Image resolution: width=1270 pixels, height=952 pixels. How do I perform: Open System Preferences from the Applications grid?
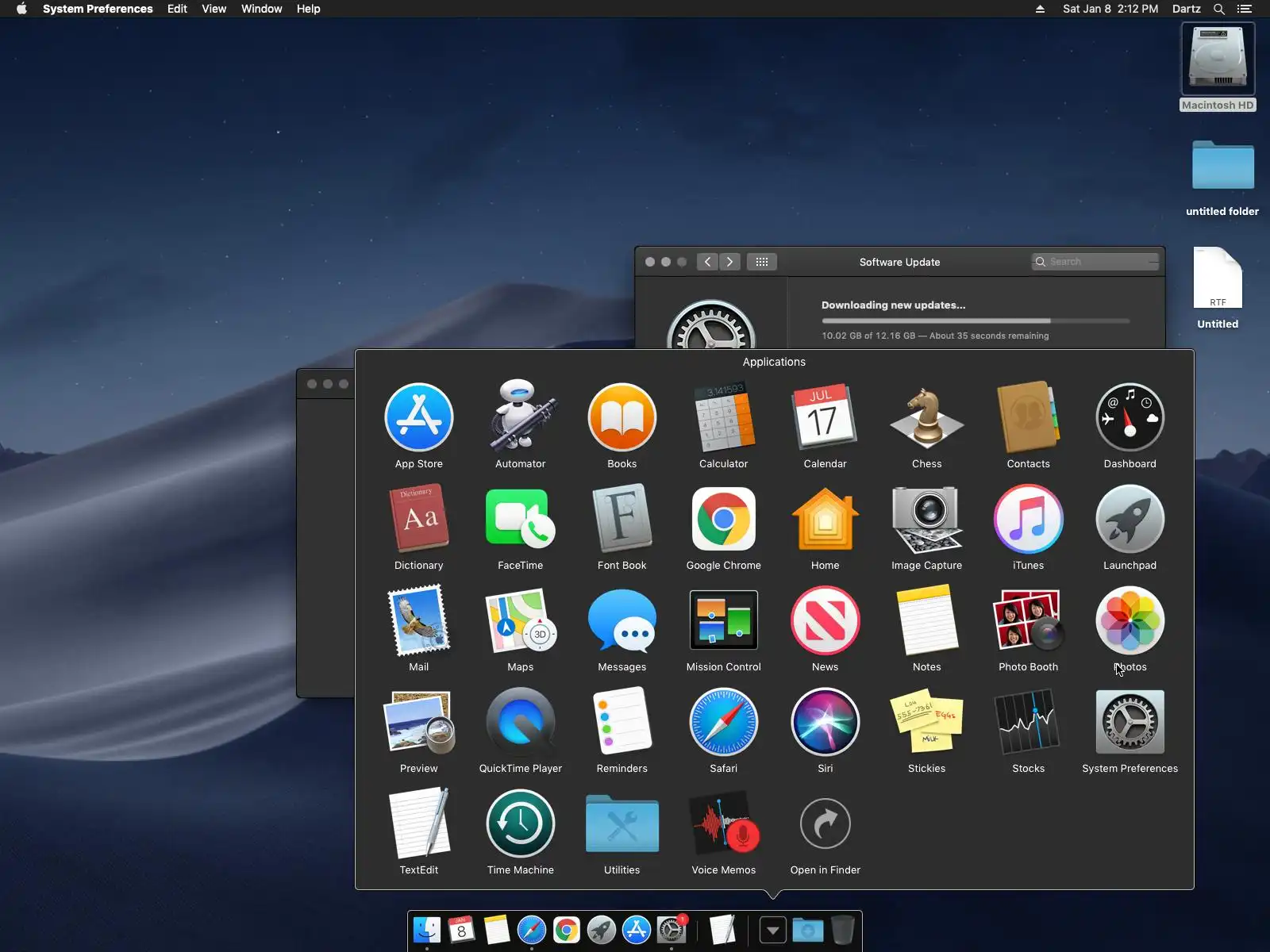point(1130,723)
